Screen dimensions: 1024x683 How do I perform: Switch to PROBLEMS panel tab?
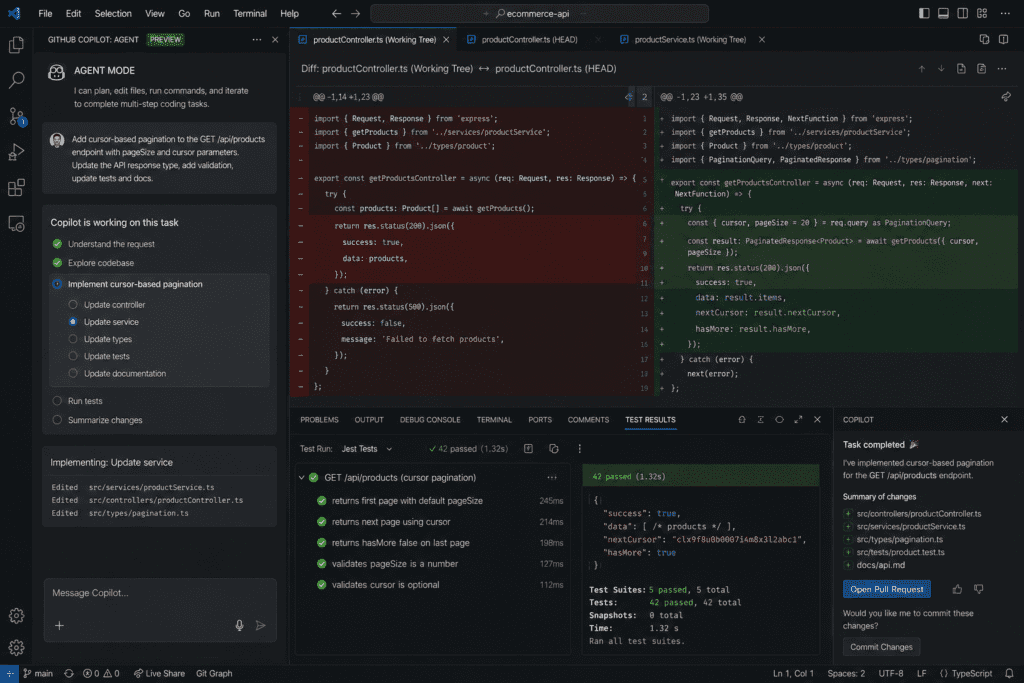click(319, 420)
